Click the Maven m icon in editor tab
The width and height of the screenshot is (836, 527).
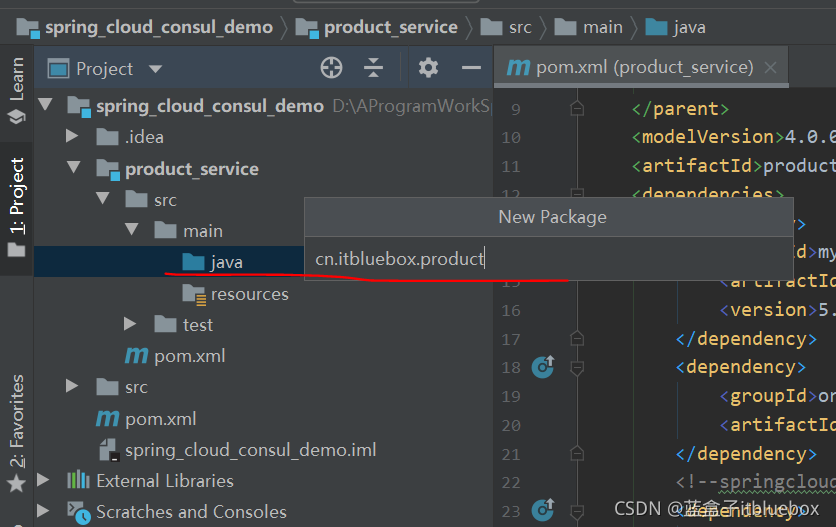pos(518,67)
